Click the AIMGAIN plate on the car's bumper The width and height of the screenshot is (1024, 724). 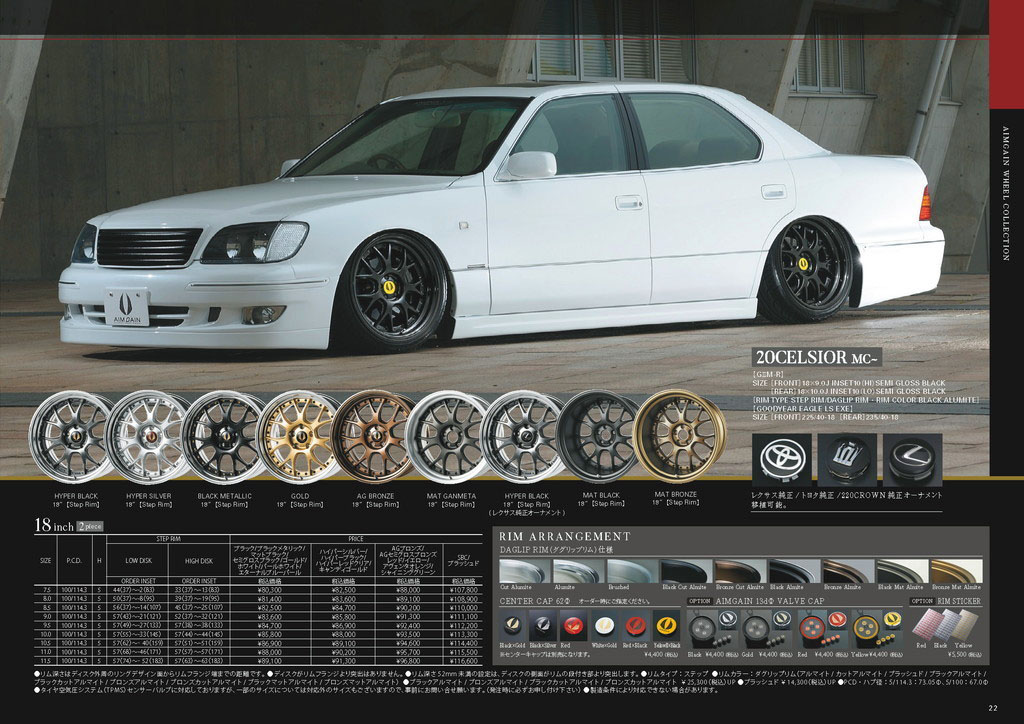pos(127,307)
